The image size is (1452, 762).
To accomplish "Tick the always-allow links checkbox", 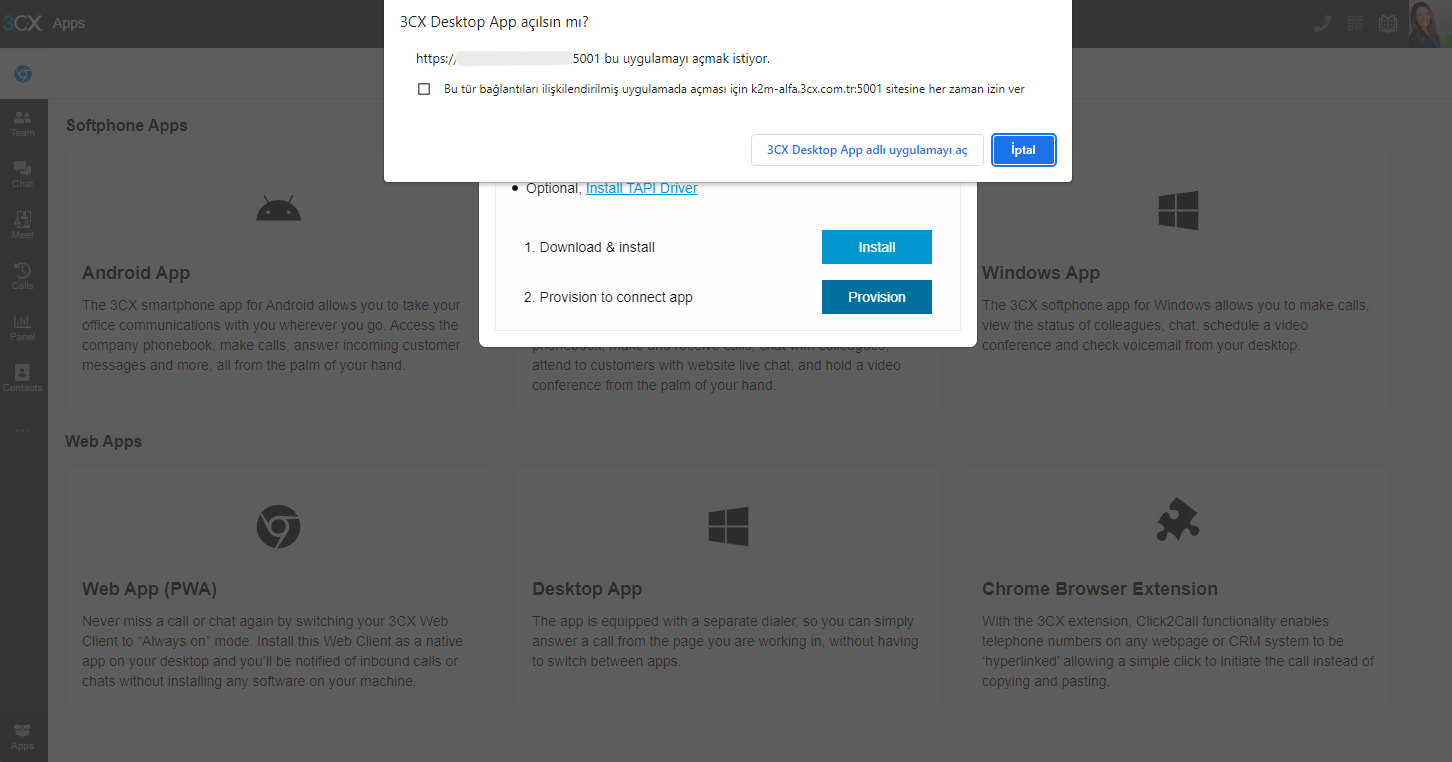I will tap(424, 89).
